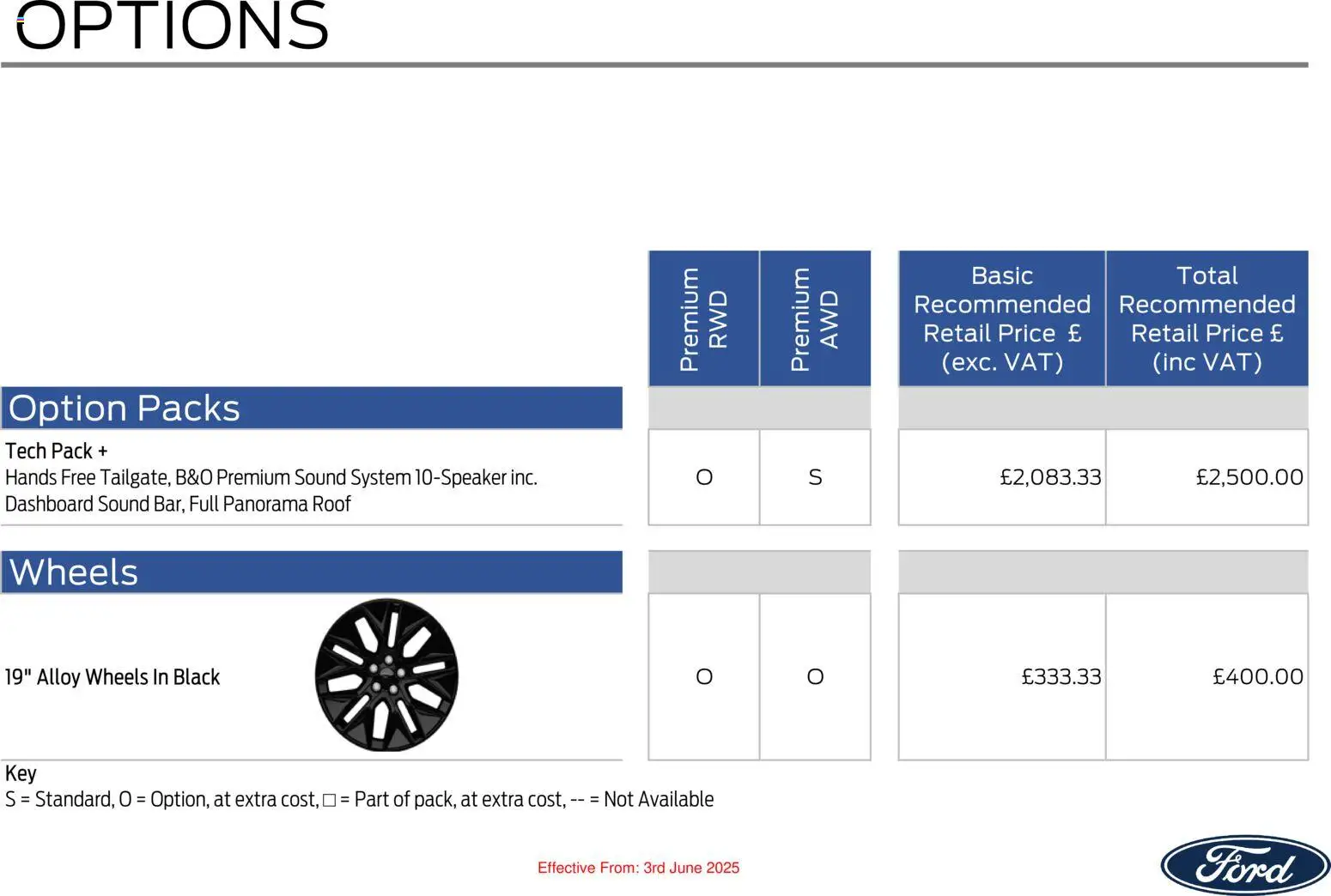This screenshot has width=1331, height=896.
Task: Select the Premium AWD column header
Action: tap(815, 318)
